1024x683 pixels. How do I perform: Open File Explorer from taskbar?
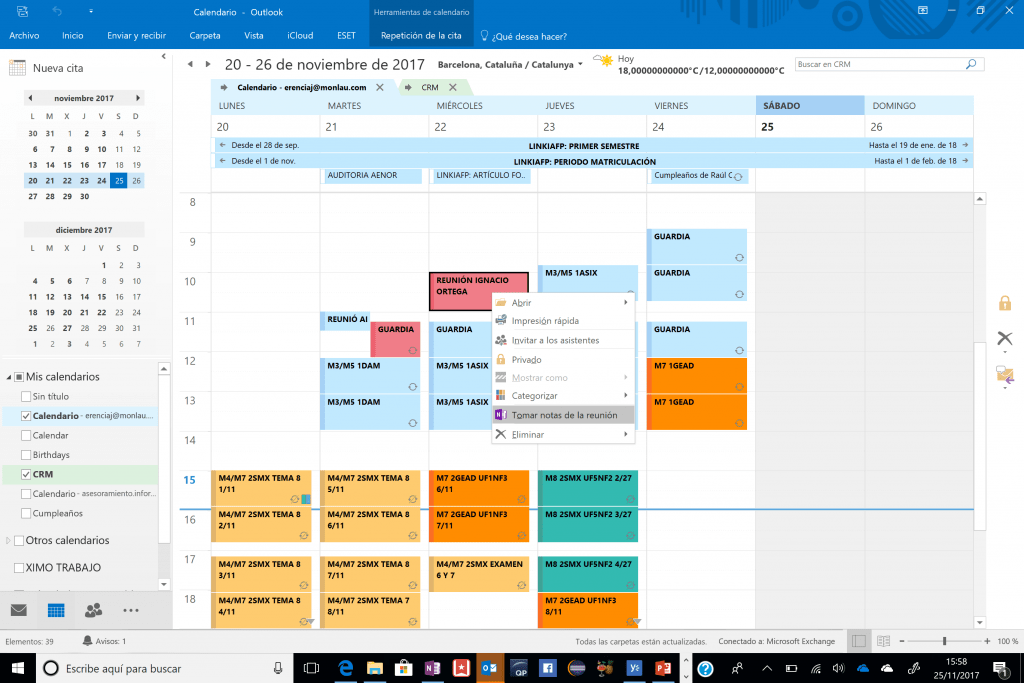coord(374,668)
